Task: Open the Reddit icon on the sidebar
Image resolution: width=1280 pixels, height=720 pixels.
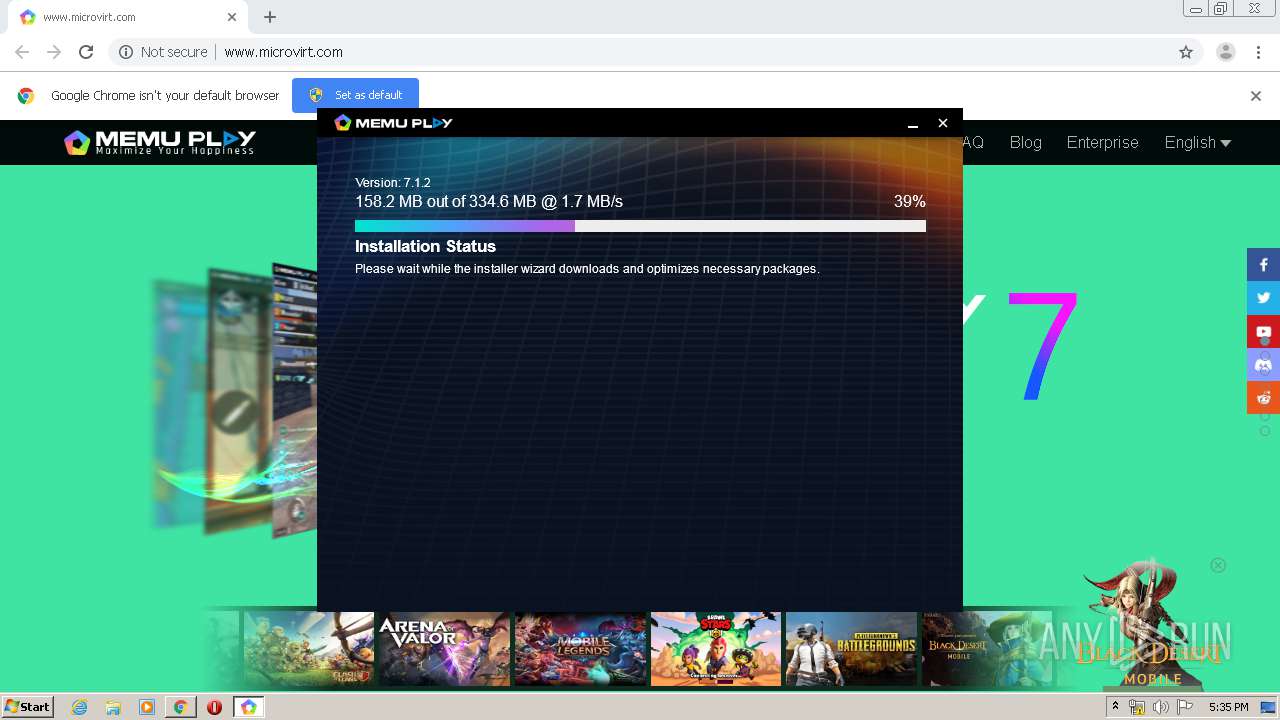Action: [1263, 397]
